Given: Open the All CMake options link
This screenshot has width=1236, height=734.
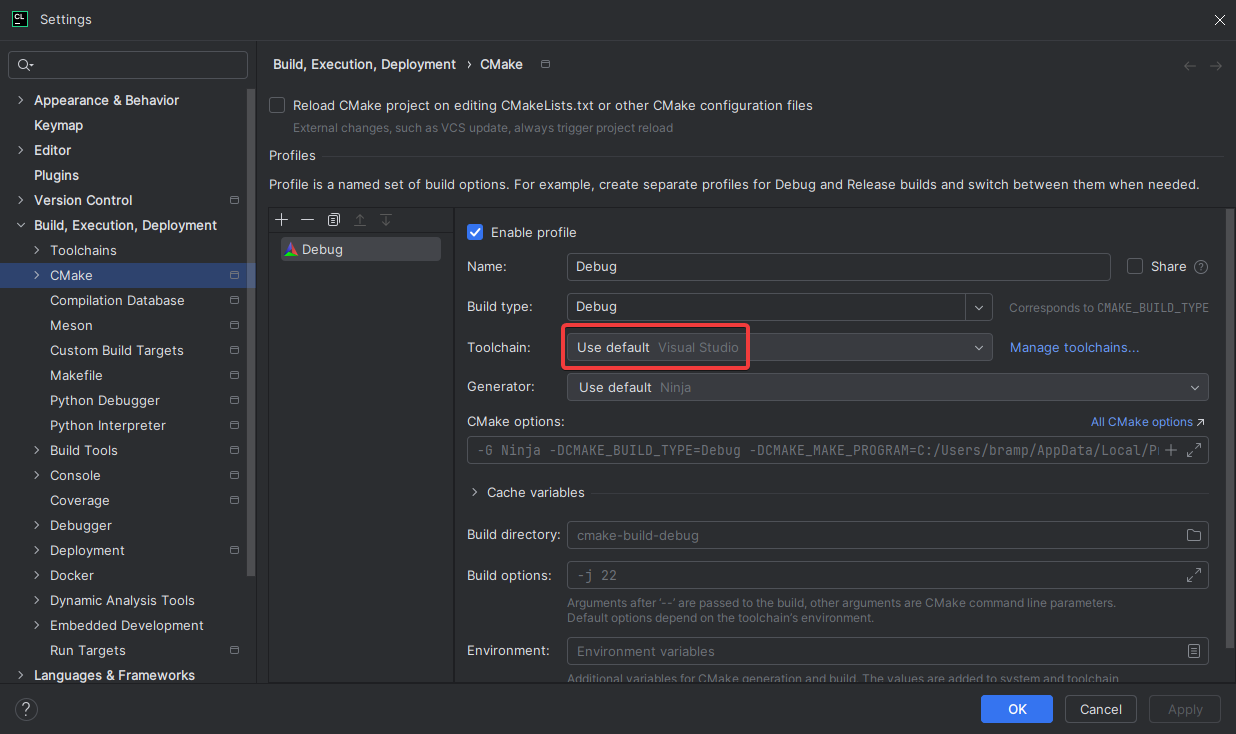Looking at the screenshot, I should (1141, 421).
